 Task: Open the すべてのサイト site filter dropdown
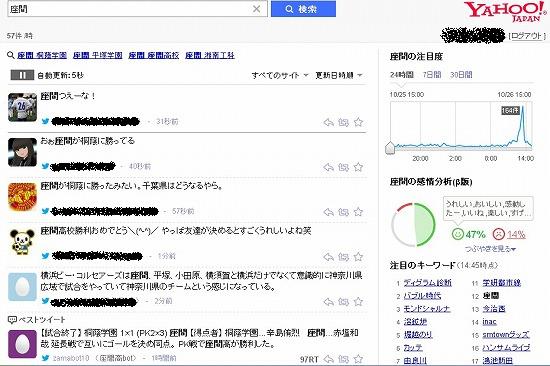(x=280, y=75)
